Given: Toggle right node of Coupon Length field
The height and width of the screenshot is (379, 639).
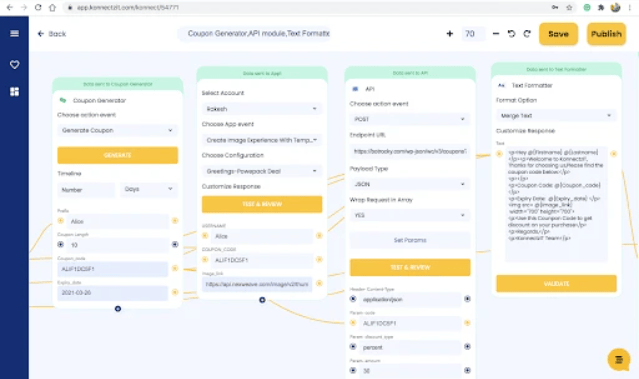Looking at the screenshot, I should tap(175, 245).
